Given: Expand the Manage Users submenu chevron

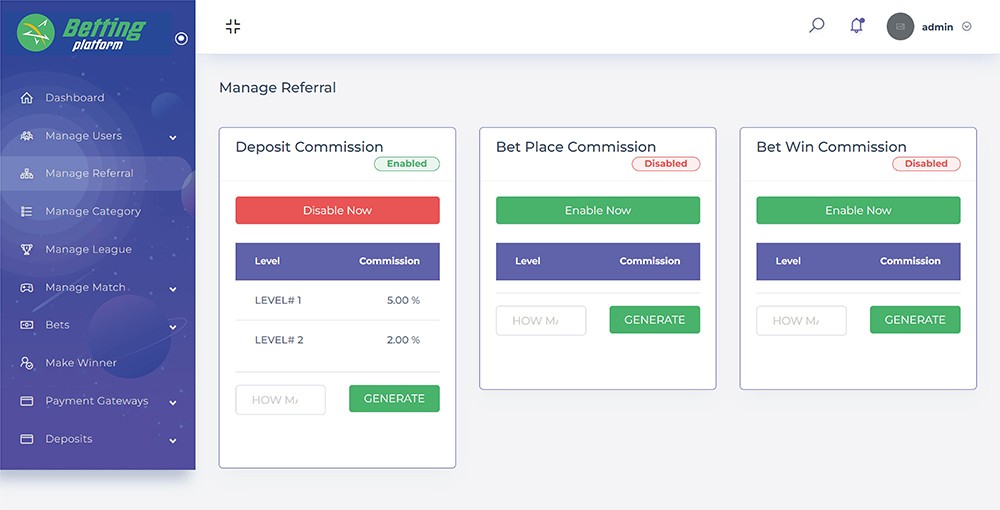Looking at the screenshot, I should coord(173,137).
